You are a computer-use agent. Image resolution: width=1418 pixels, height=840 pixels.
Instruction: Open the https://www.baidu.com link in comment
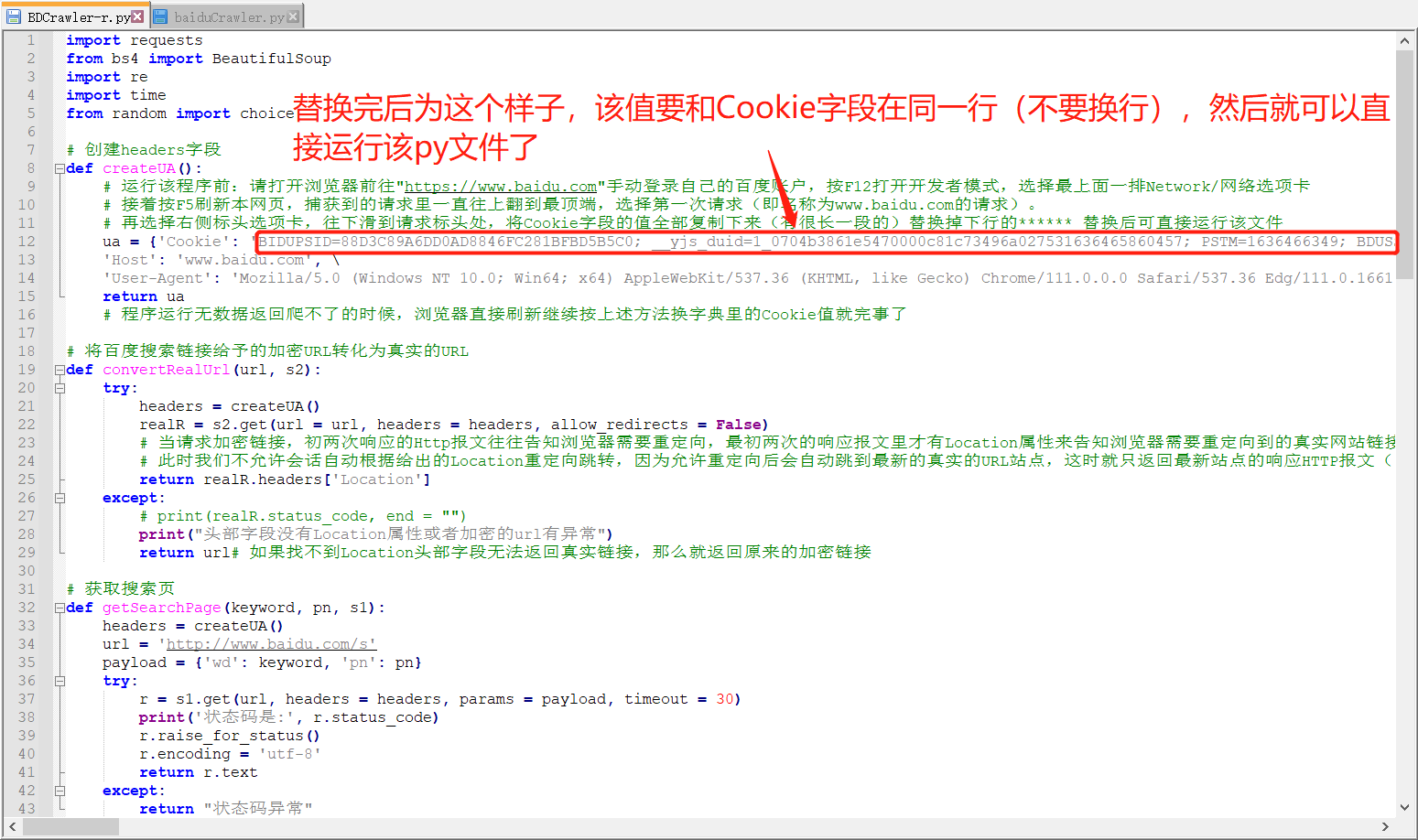point(501,187)
